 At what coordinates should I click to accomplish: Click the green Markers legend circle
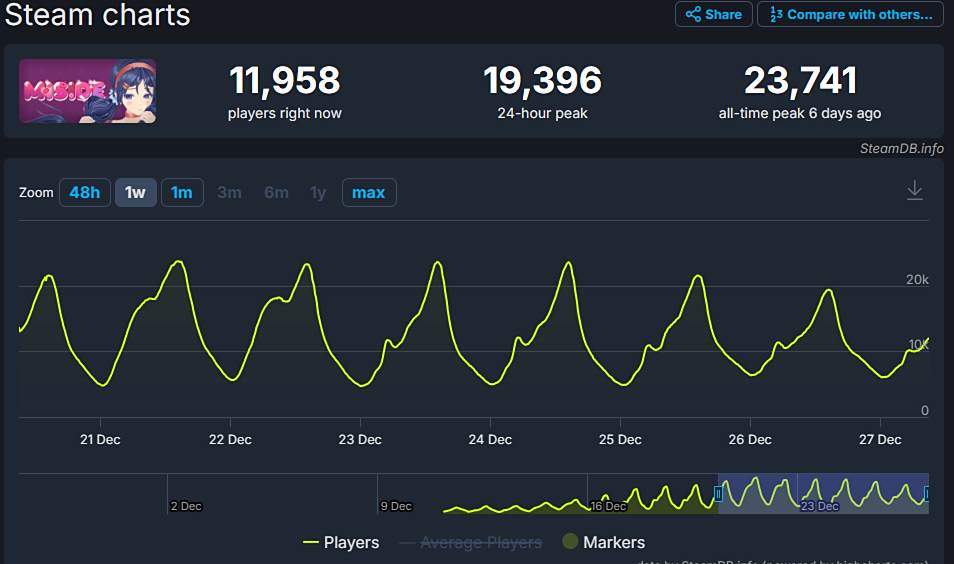[570, 541]
